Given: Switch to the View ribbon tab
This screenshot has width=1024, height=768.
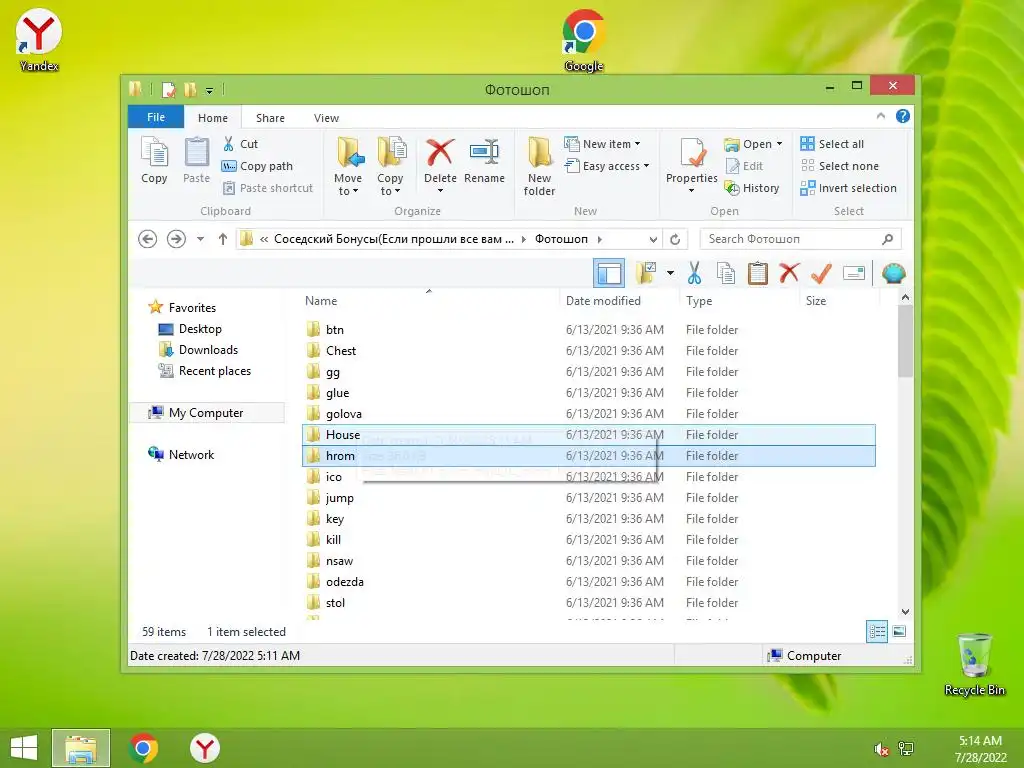Looking at the screenshot, I should point(326,118).
